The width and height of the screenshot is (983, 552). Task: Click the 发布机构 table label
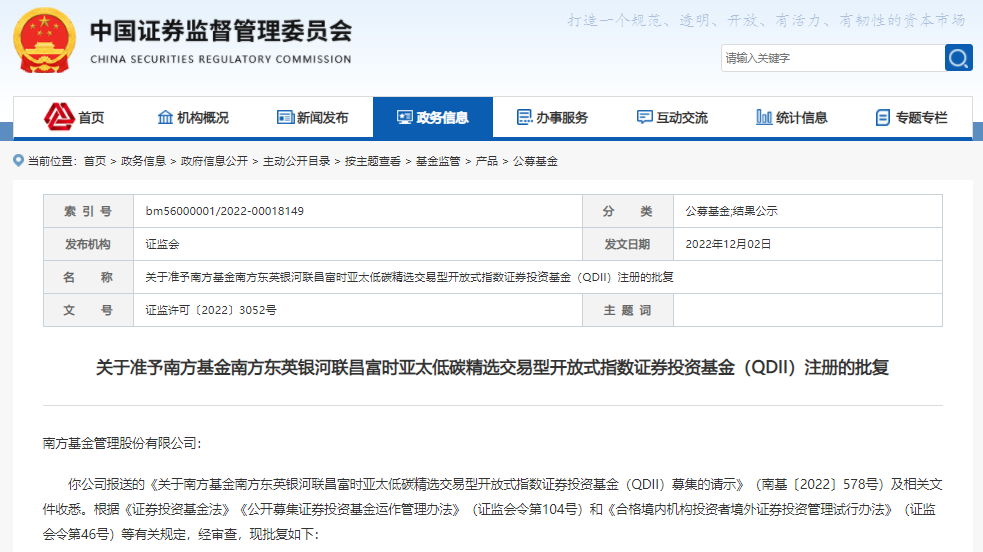[x=88, y=244]
